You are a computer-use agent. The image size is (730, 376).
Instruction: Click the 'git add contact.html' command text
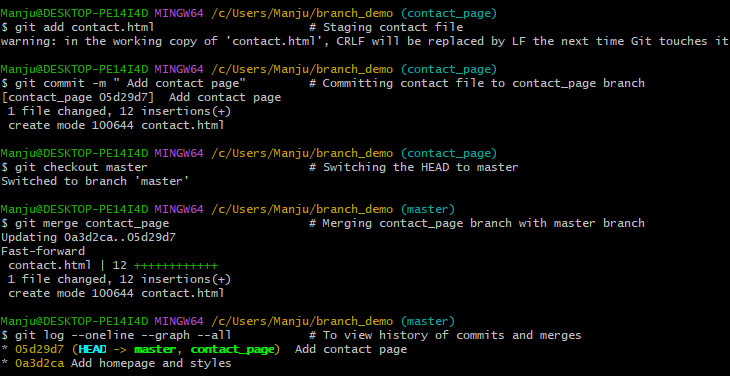(x=84, y=27)
